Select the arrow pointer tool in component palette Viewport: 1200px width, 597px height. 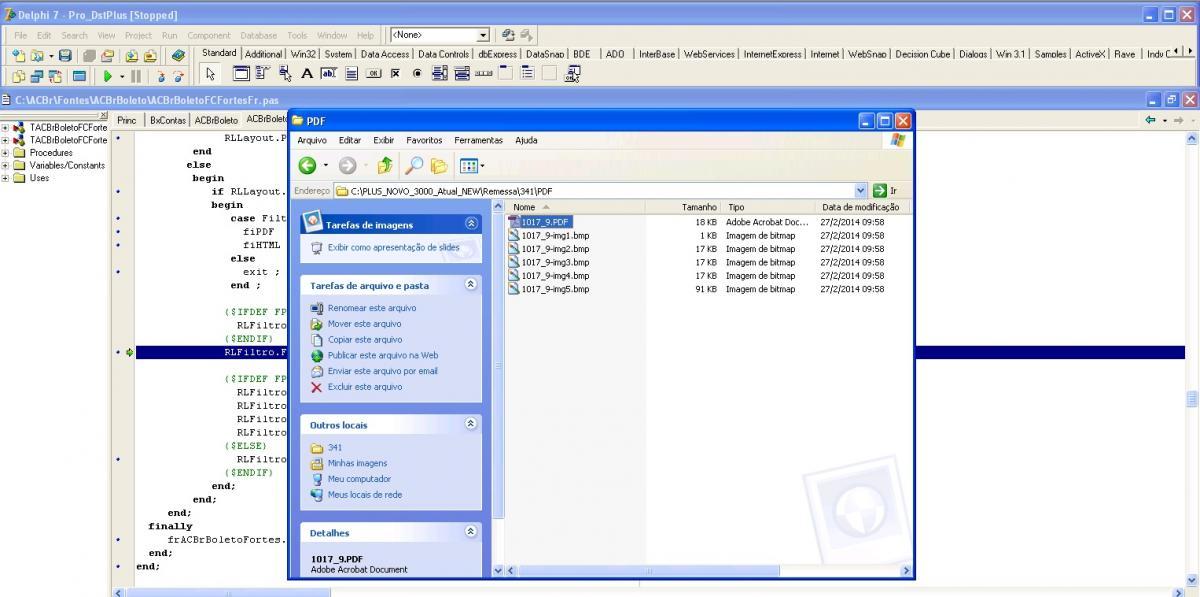click(x=210, y=74)
